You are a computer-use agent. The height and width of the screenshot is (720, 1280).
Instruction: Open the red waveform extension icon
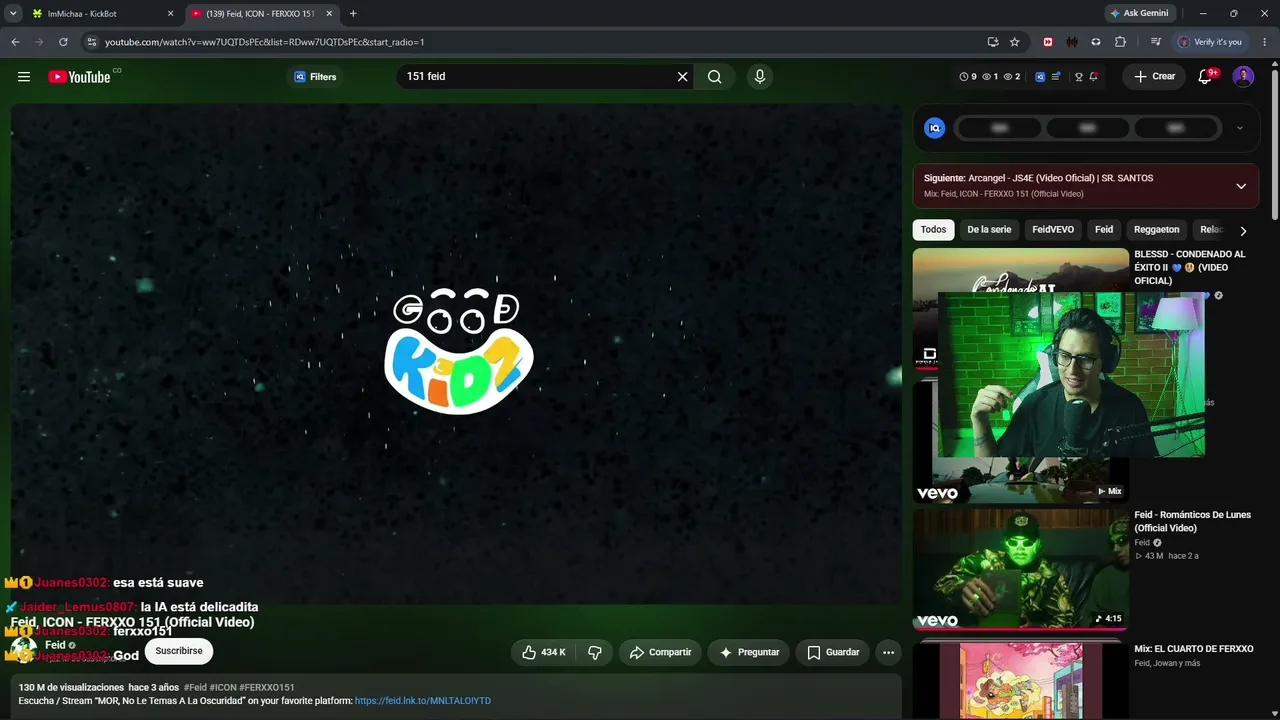[1072, 42]
